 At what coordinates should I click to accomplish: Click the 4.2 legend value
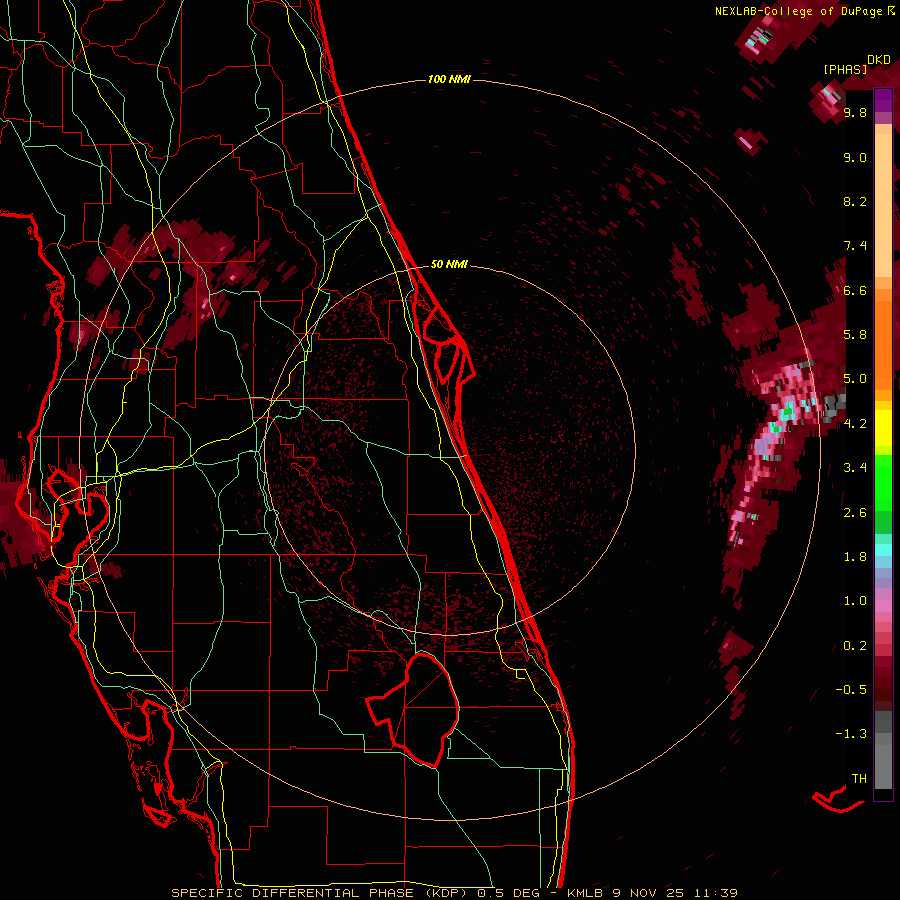855,424
